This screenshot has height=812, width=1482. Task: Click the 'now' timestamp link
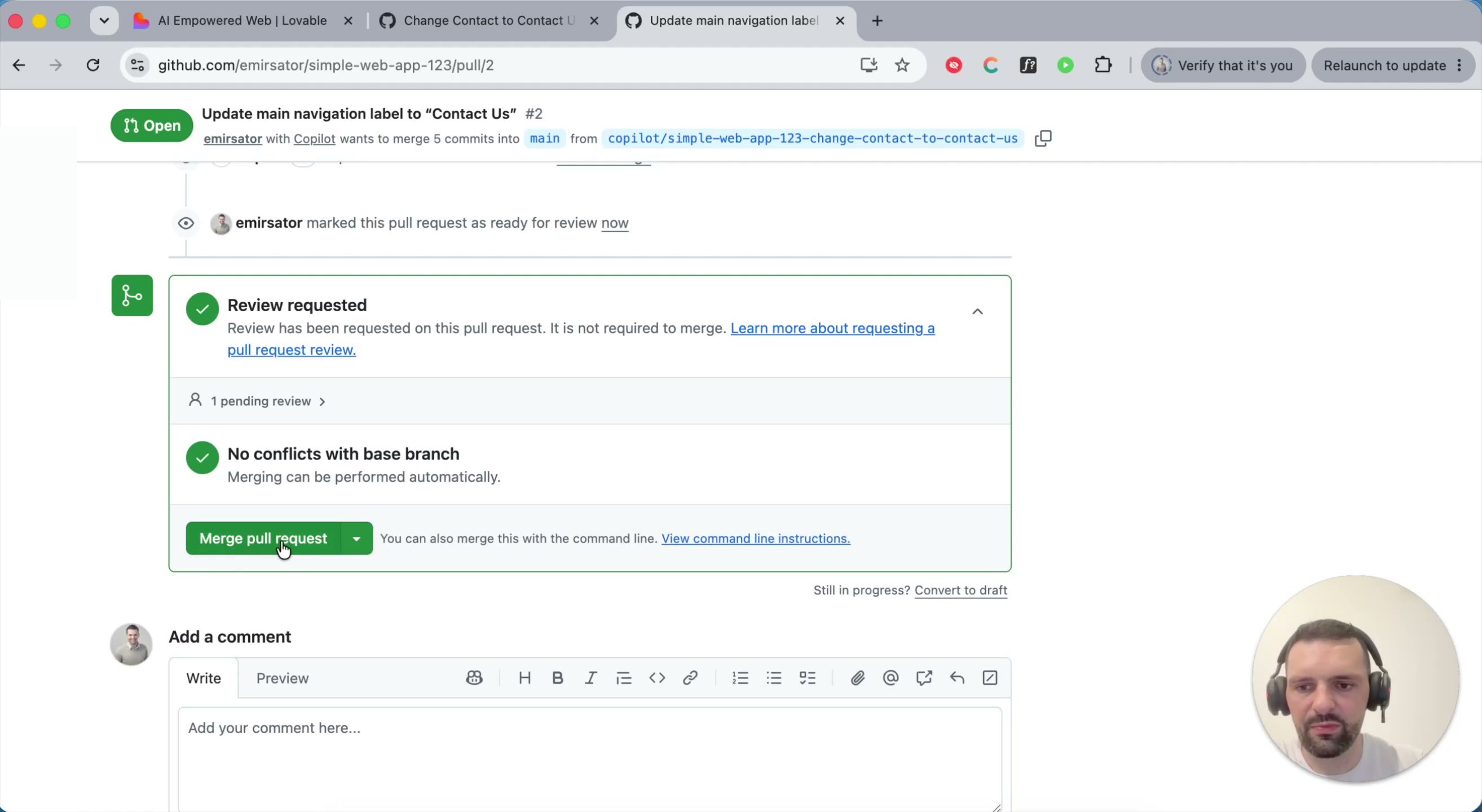click(615, 223)
